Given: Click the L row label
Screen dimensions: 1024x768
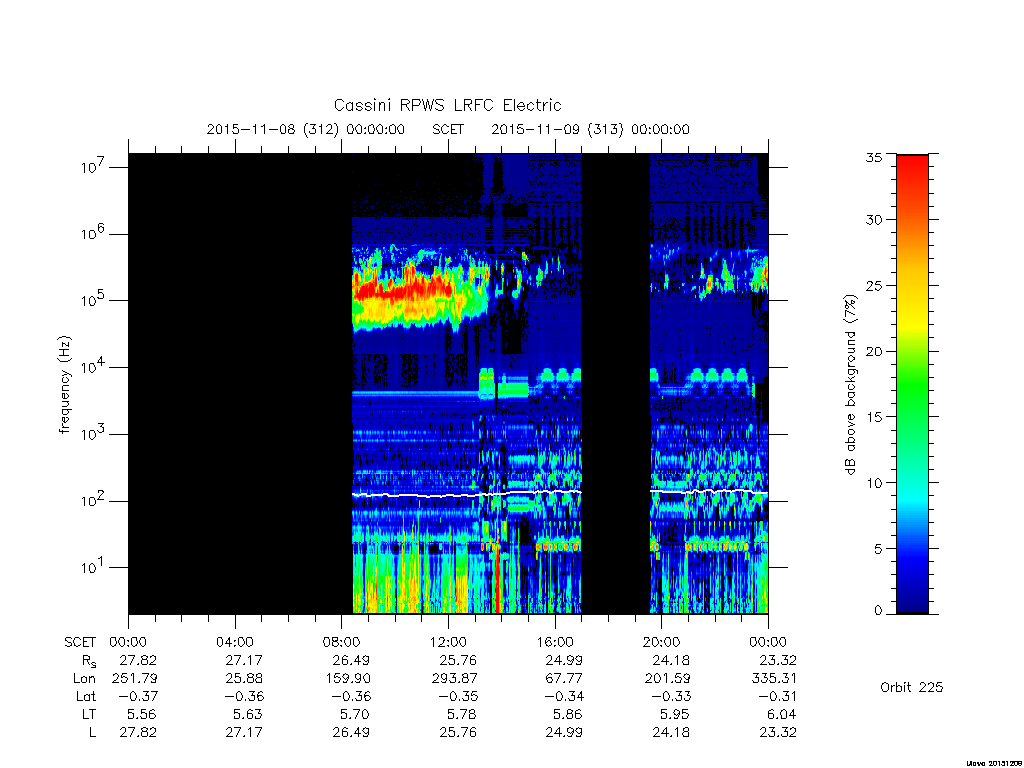Looking at the screenshot, I should (x=92, y=732).
